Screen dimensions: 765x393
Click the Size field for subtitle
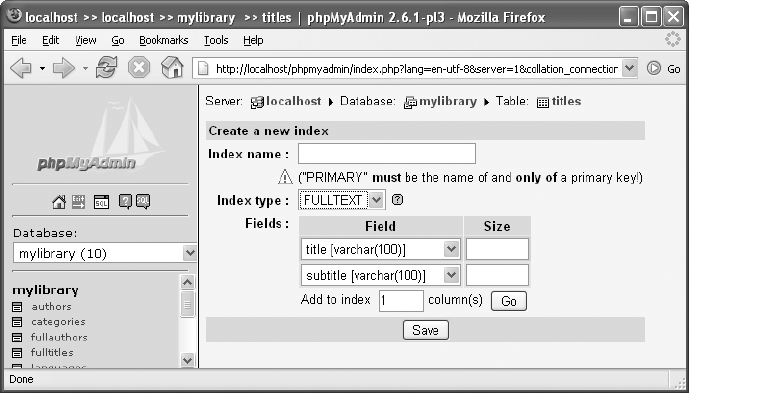point(497,275)
